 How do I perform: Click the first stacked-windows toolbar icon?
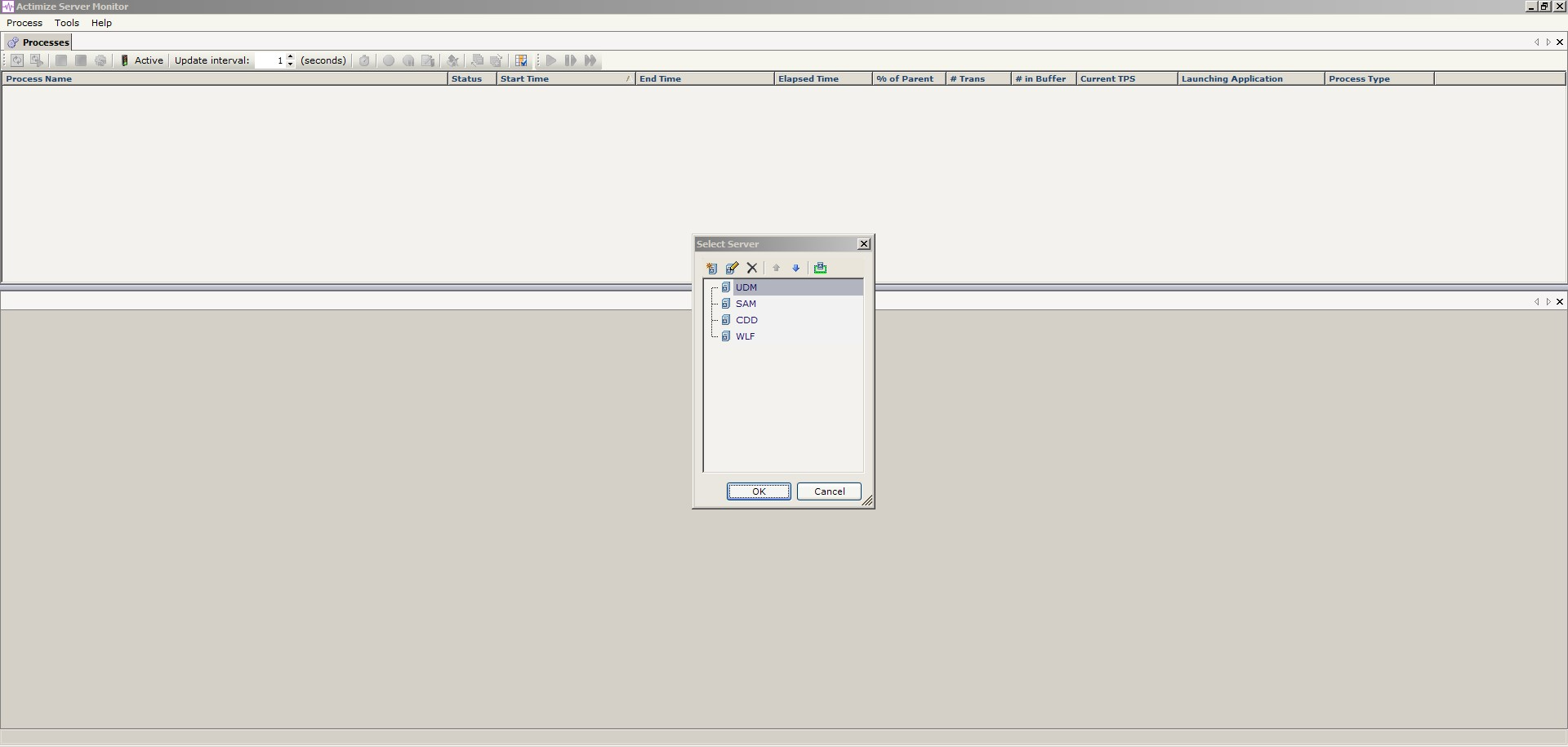point(477,60)
